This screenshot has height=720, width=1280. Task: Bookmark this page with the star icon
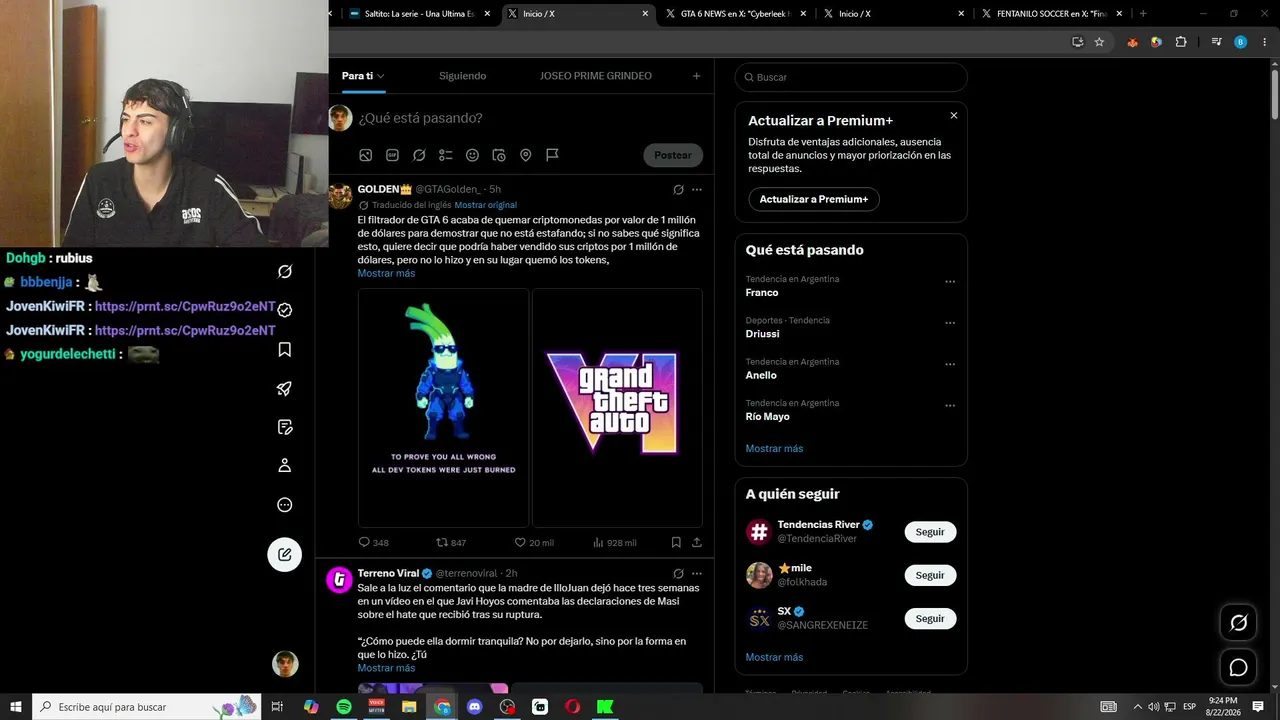pos(1099,42)
